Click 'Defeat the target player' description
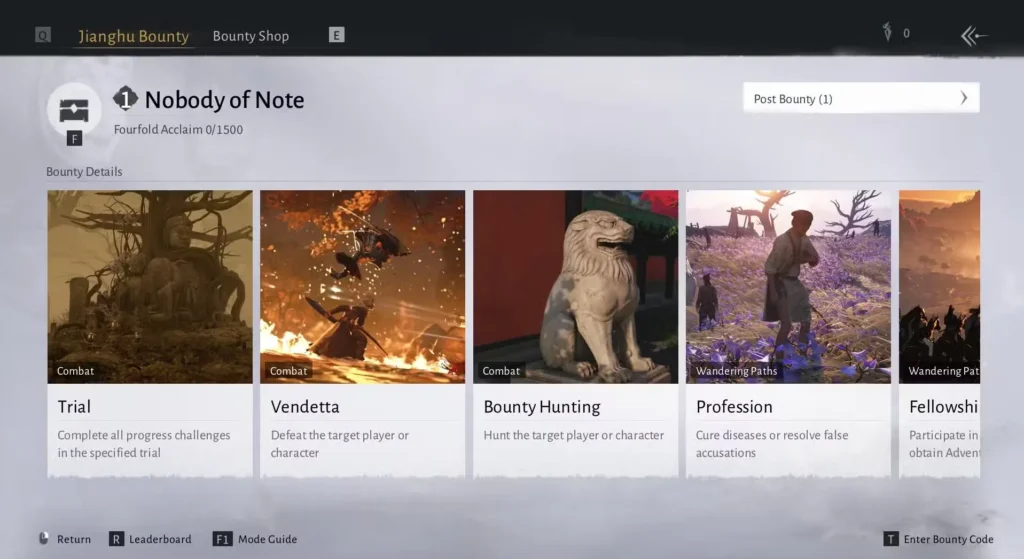This screenshot has width=1024, height=559. coord(340,443)
